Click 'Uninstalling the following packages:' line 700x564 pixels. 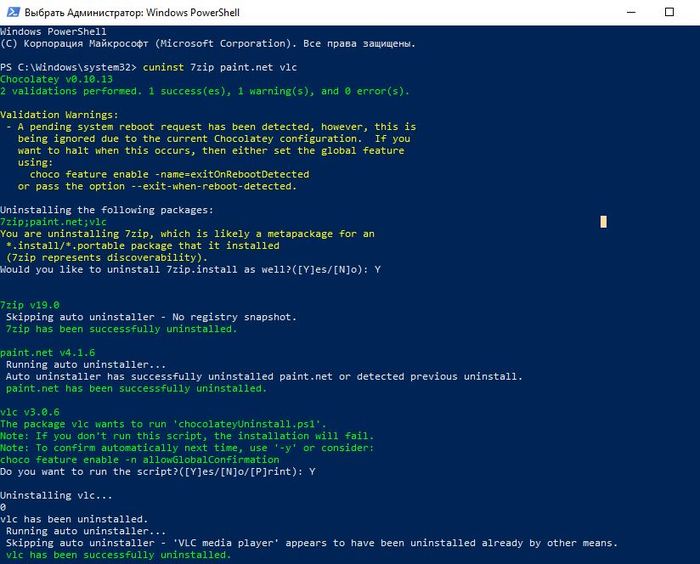point(107,210)
